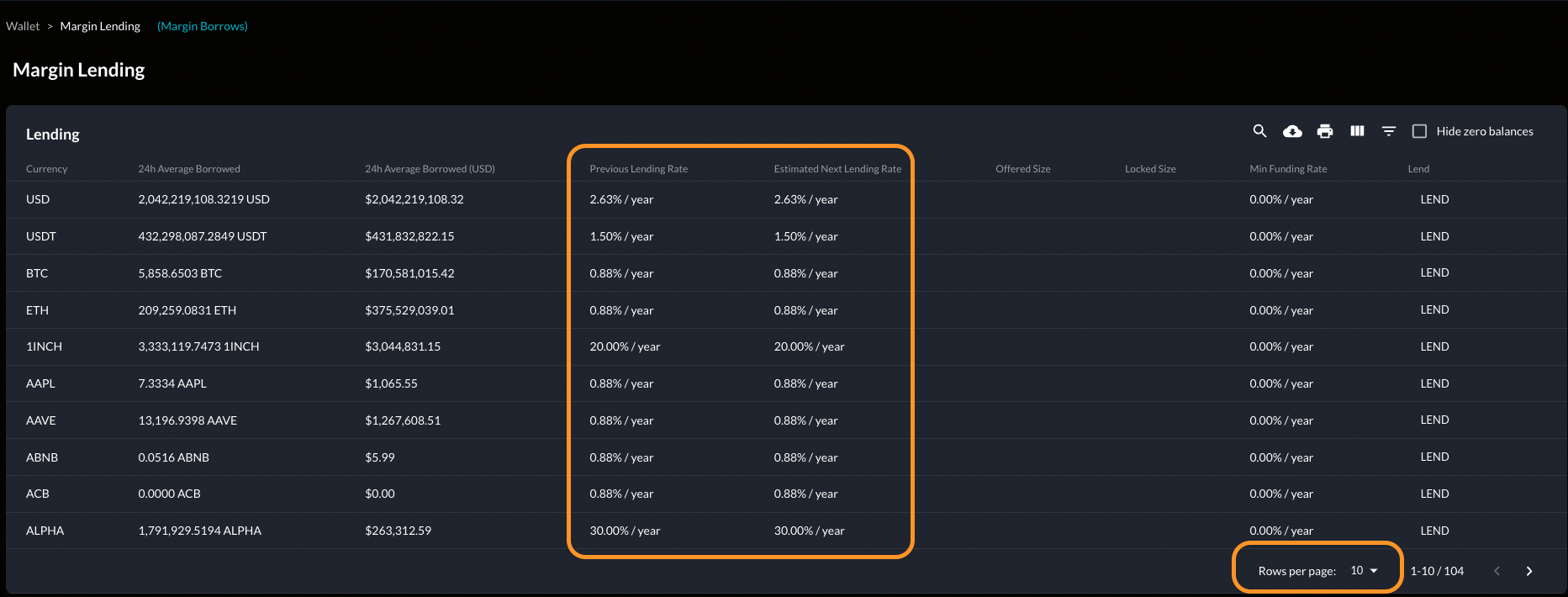Select the USDT currency cell
Image resolution: width=1568 pixels, height=597 pixels.
(41, 236)
